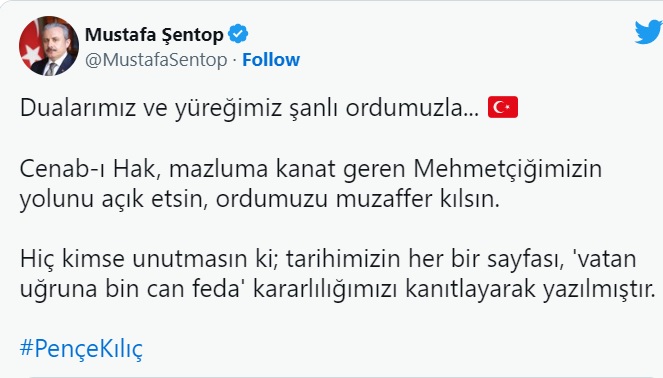Screen dimensions: 663x378
Task: Click the blue verified badge
Action: [x=238, y=34]
